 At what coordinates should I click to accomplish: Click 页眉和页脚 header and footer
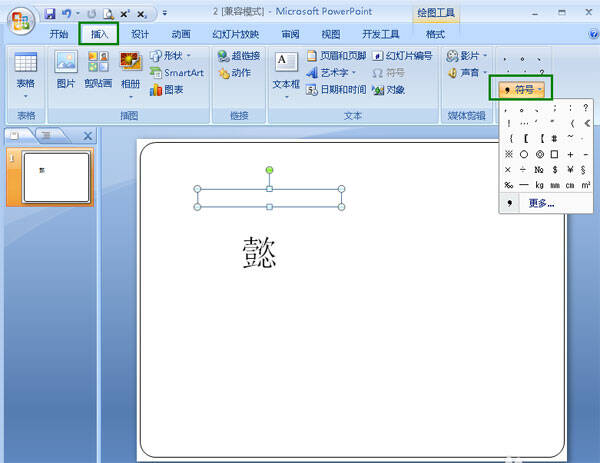(337, 56)
